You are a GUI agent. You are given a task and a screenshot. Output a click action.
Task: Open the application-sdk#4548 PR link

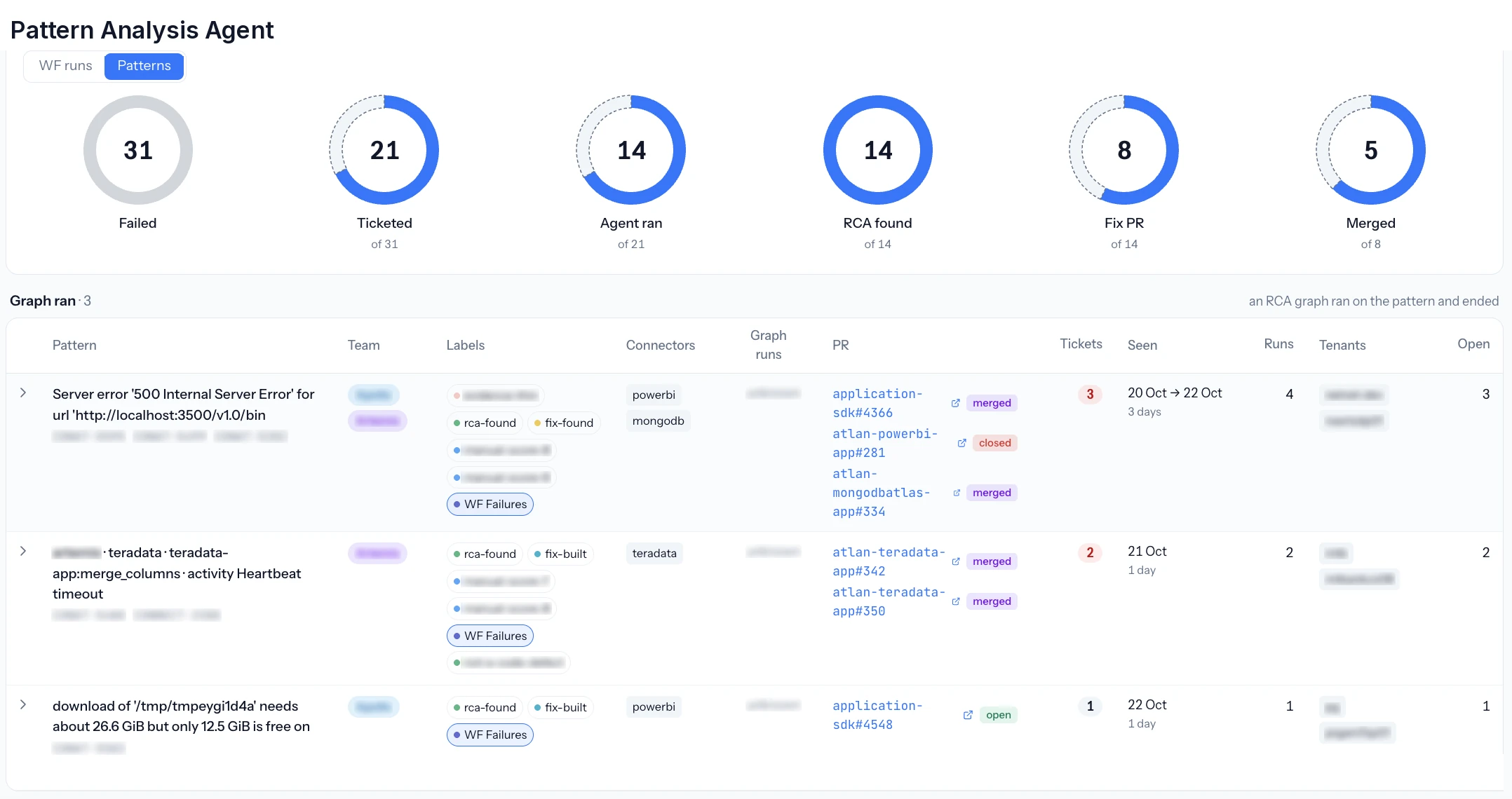coord(877,715)
